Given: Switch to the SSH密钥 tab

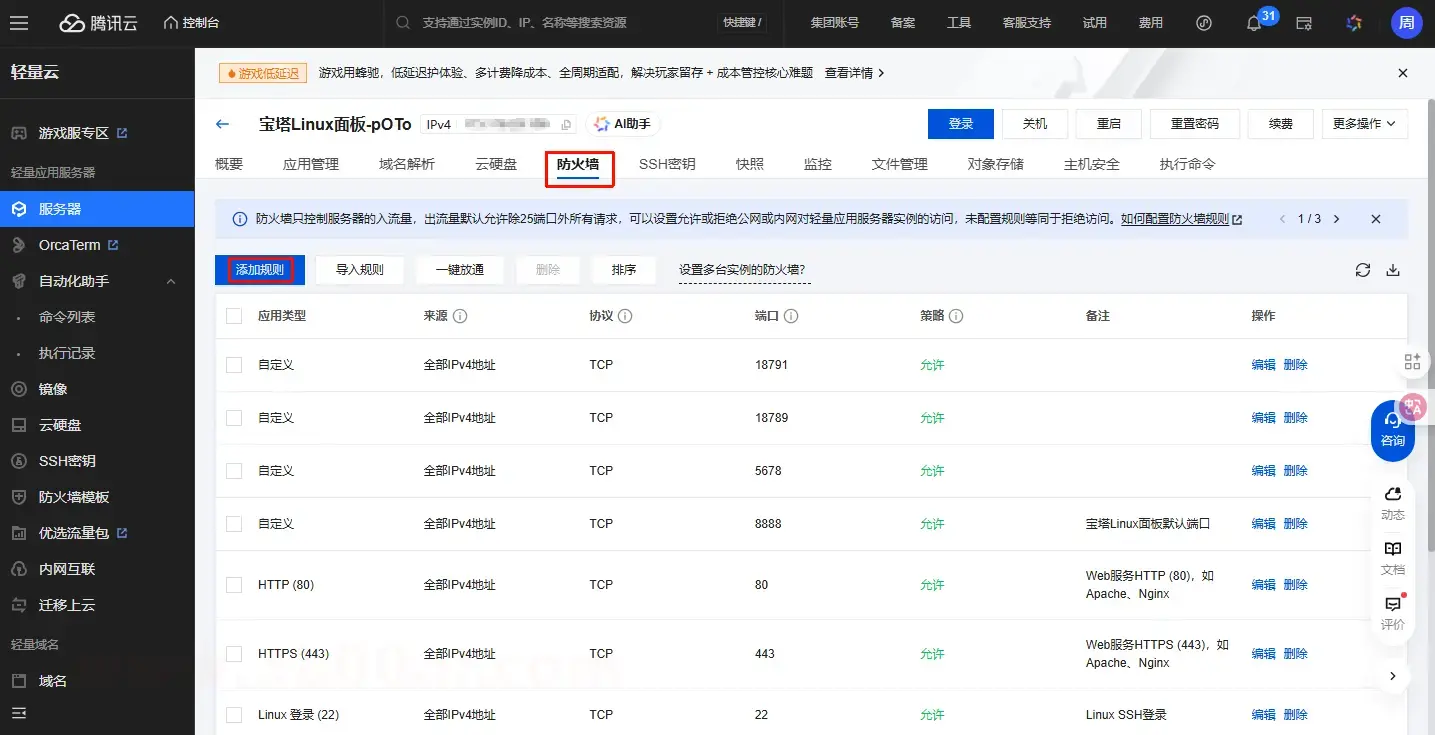Looking at the screenshot, I should [667, 164].
